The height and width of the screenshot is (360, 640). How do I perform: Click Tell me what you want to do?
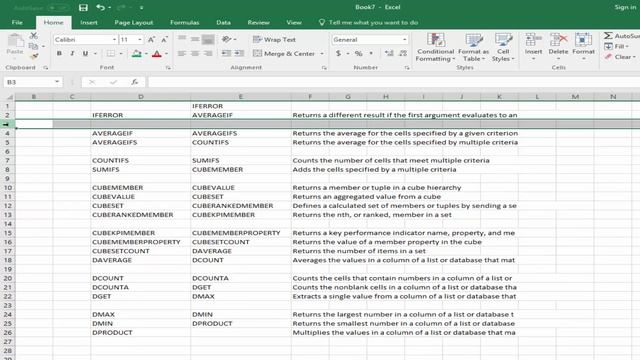(369, 22)
